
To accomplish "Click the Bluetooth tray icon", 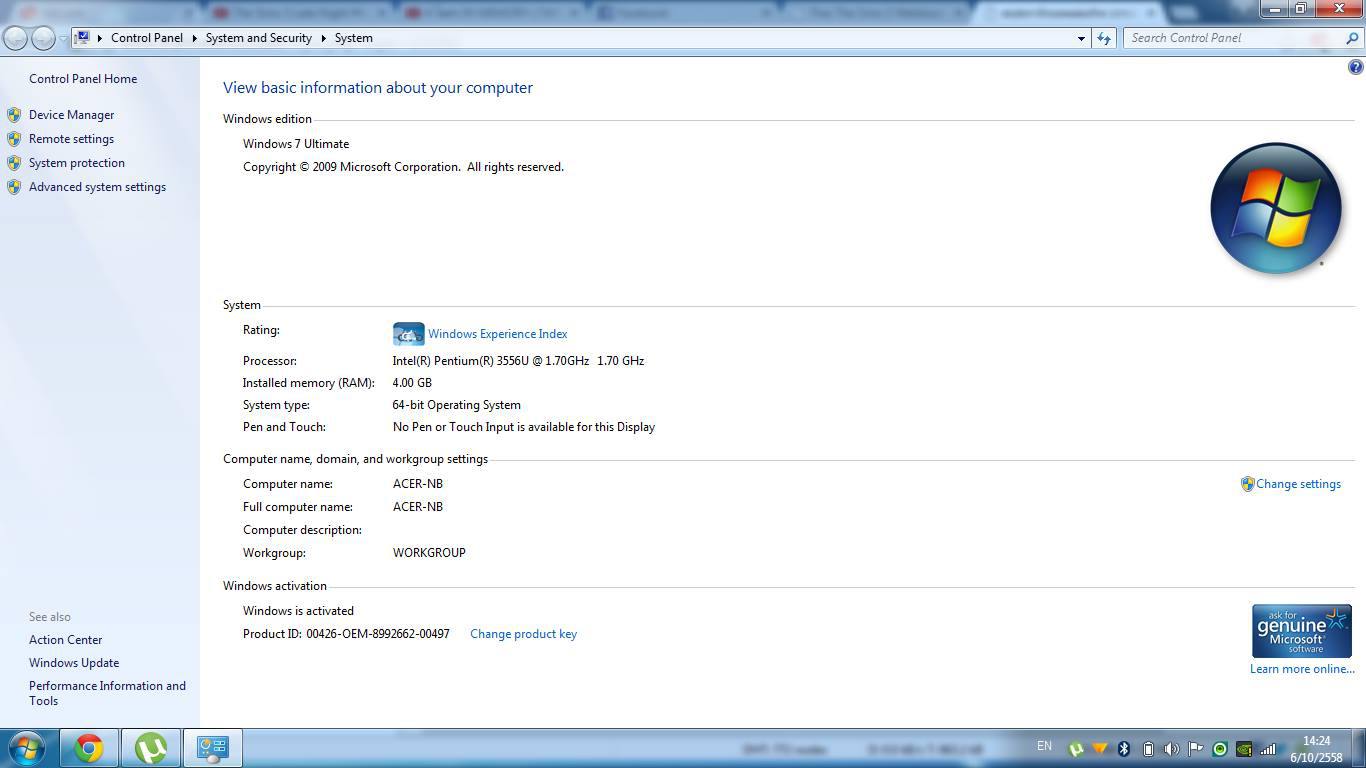I will click(x=1124, y=749).
